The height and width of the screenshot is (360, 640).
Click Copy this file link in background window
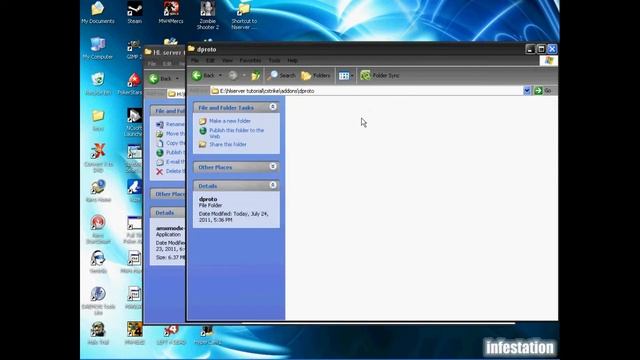click(x=175, y=143)
